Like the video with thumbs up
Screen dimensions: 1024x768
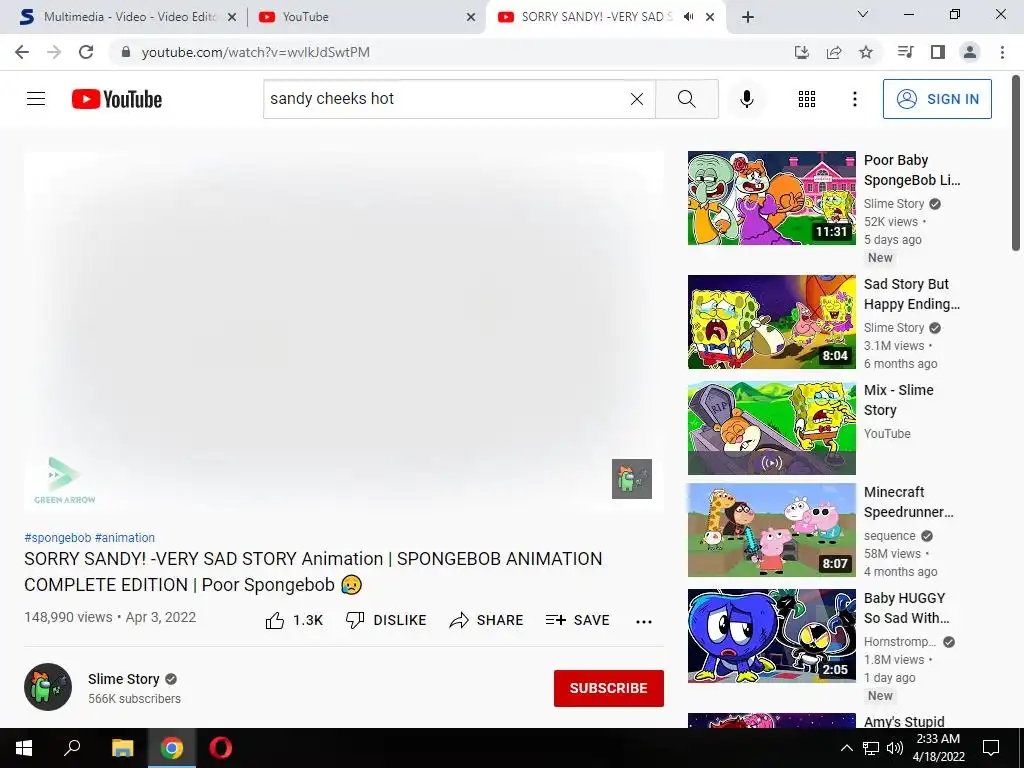tap(295, 620)
